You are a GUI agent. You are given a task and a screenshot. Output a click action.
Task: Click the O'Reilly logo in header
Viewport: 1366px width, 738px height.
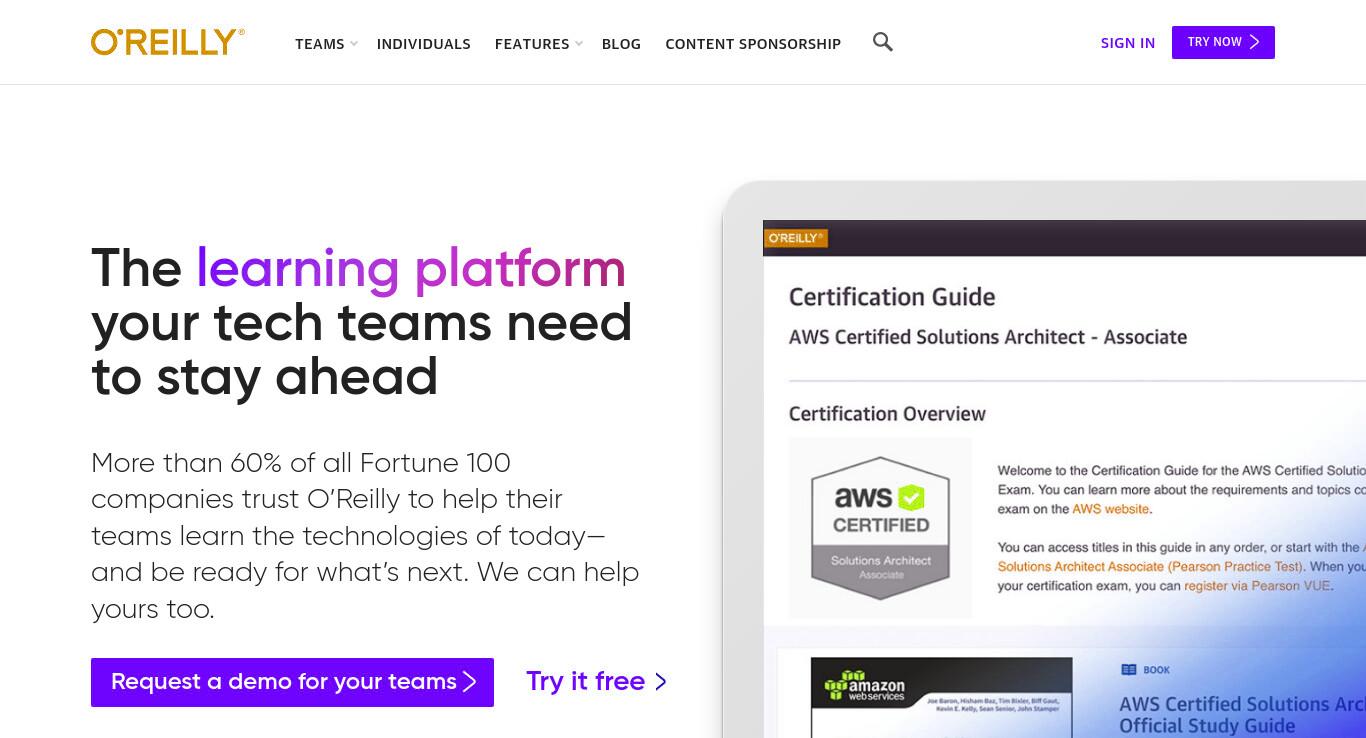pyautogui.click(x=168, y=42)
